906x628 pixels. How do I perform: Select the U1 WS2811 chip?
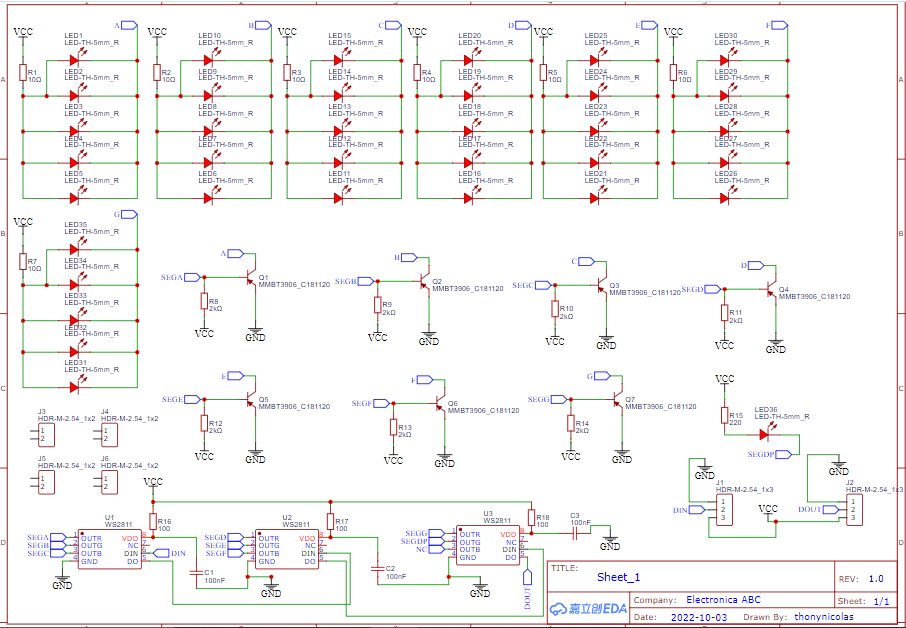tap(110, 549)
